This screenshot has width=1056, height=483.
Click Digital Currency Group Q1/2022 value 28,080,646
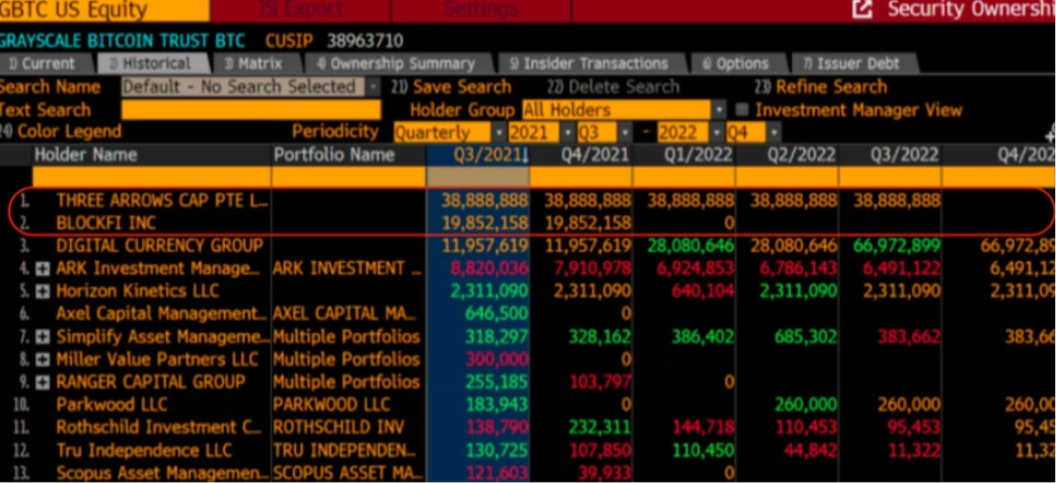690,246
